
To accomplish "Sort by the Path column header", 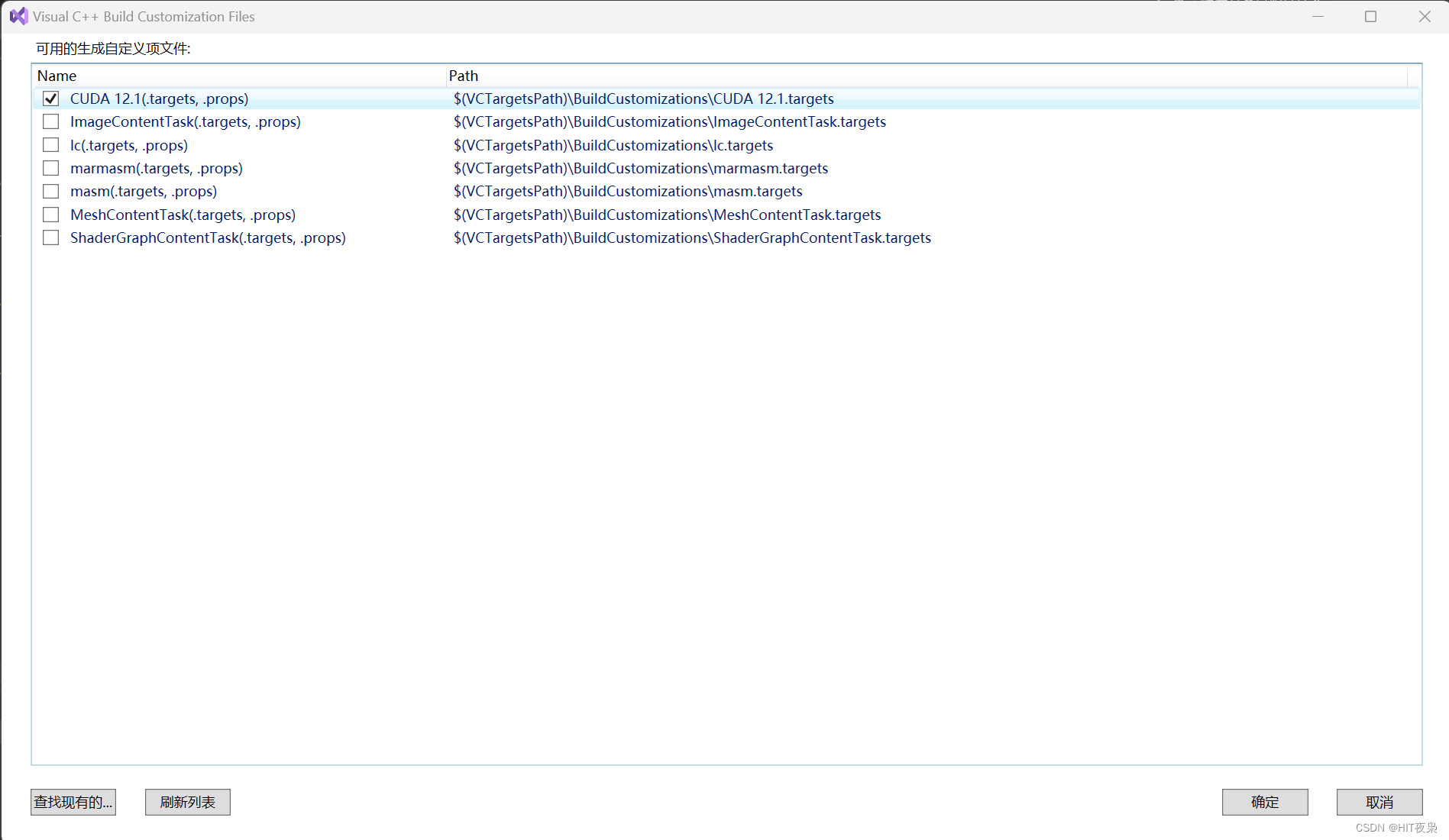I will pyautogui.click(x=927, y=76).
